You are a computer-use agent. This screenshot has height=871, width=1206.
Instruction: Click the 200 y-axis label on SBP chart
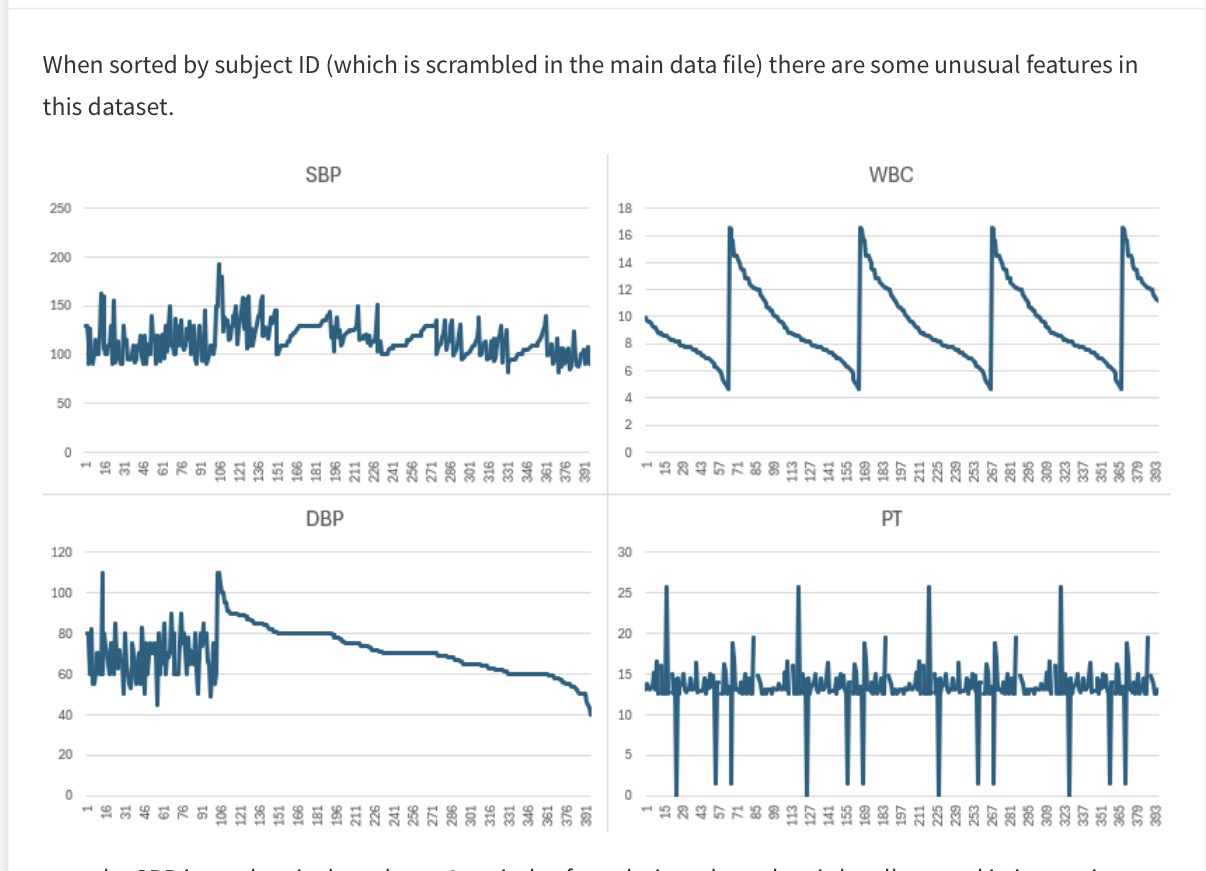61,257
